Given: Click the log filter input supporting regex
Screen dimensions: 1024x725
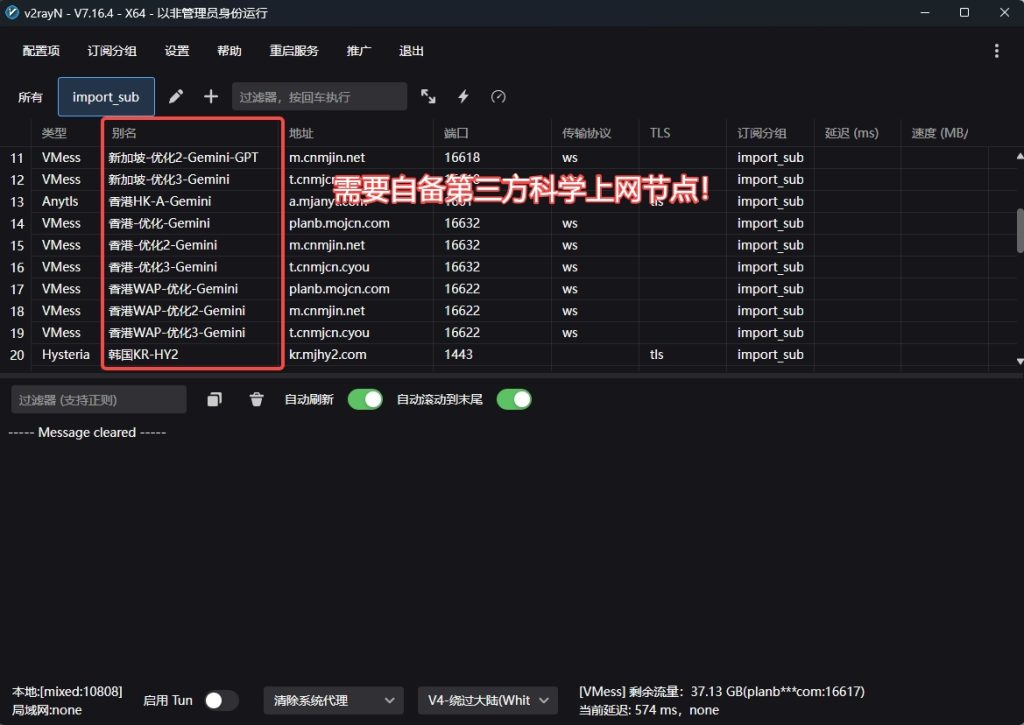Looking at the screenshot, I should (99, 400).
